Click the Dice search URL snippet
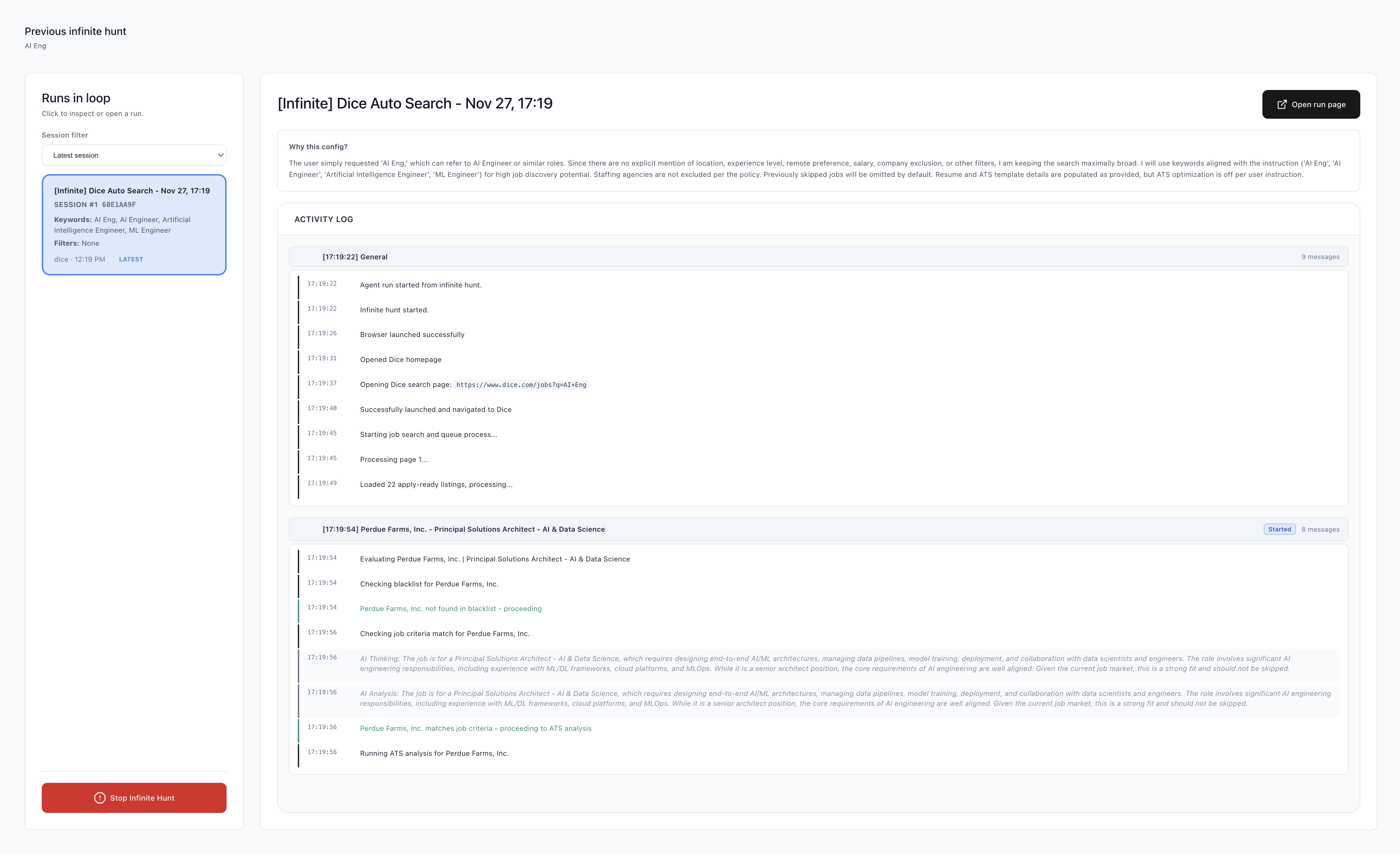Viewport: 1400px width, 854px height. pos(521,385)
